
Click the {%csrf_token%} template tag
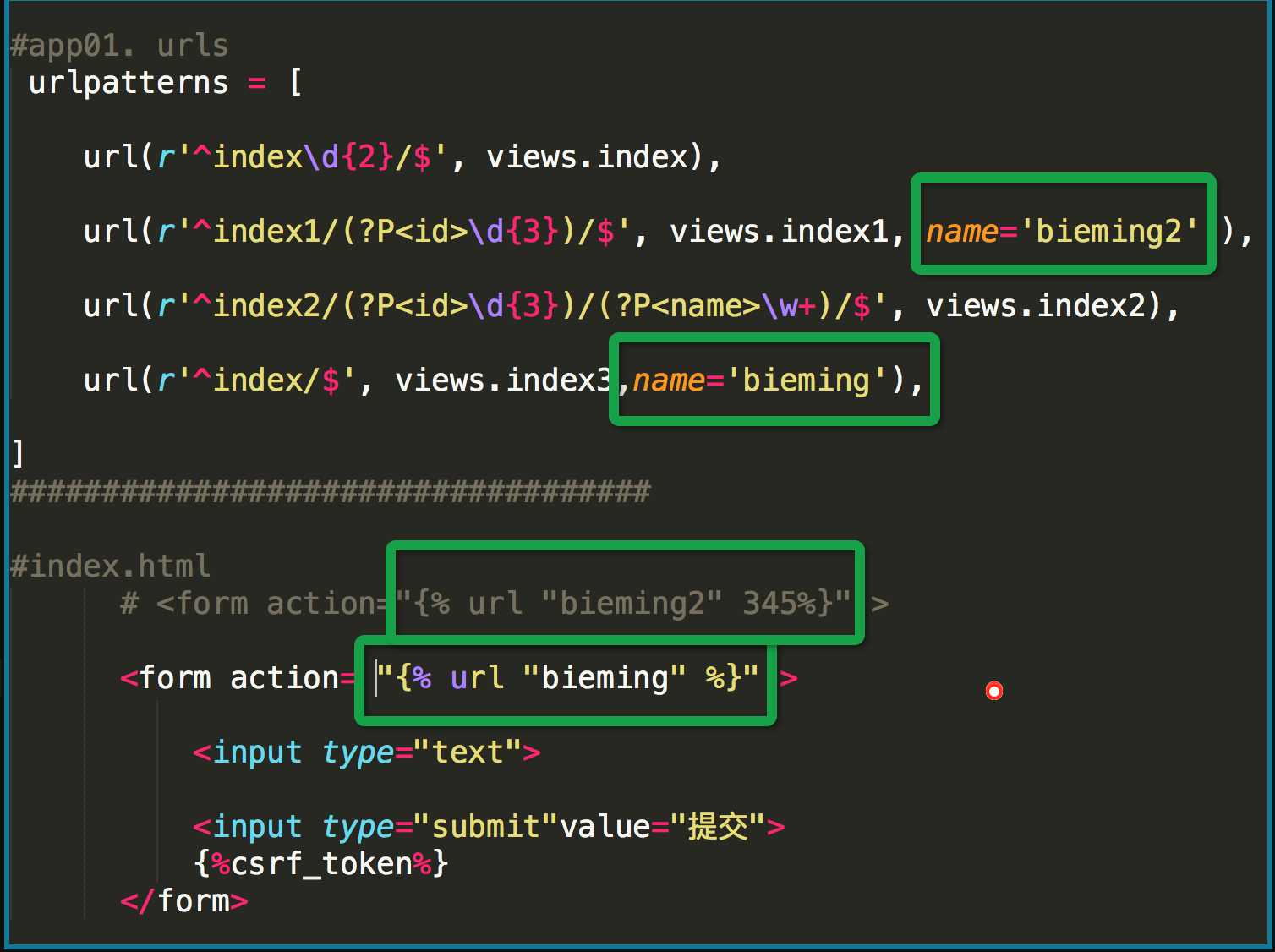[x=320, y=864]
